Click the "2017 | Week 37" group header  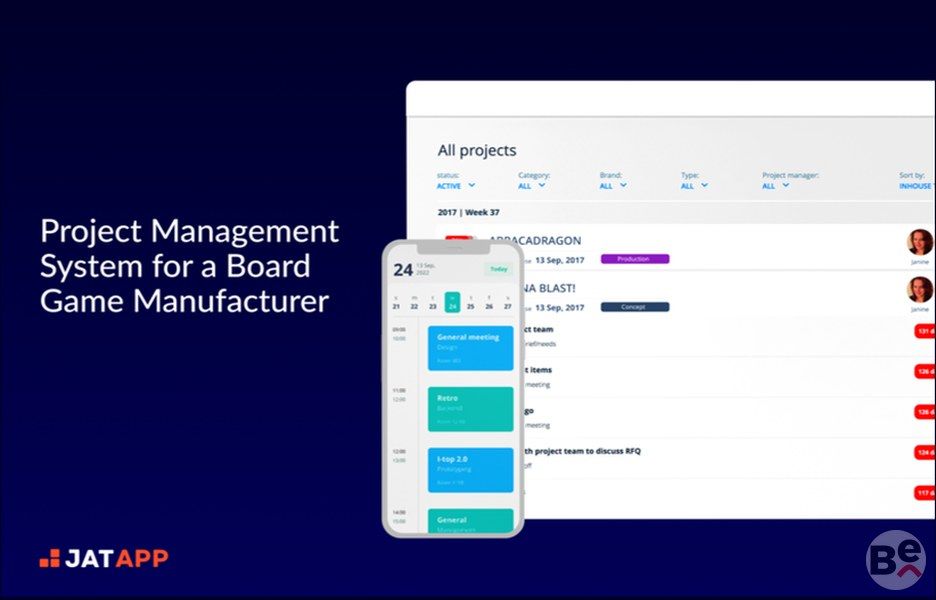click(x=469, y=213)
